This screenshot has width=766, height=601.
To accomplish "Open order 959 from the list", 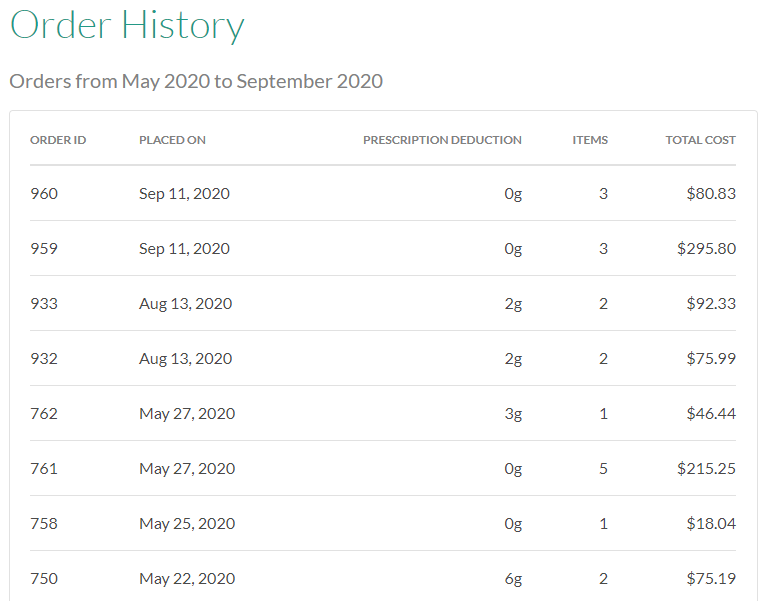I will pos(44,248).
